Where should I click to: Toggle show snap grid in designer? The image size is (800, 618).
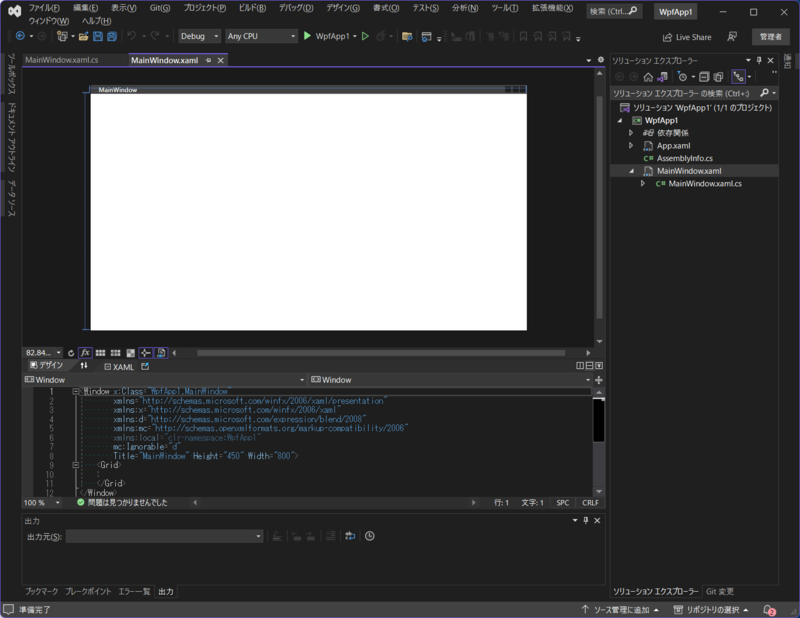pyautogui.click(x=101, y=353)
